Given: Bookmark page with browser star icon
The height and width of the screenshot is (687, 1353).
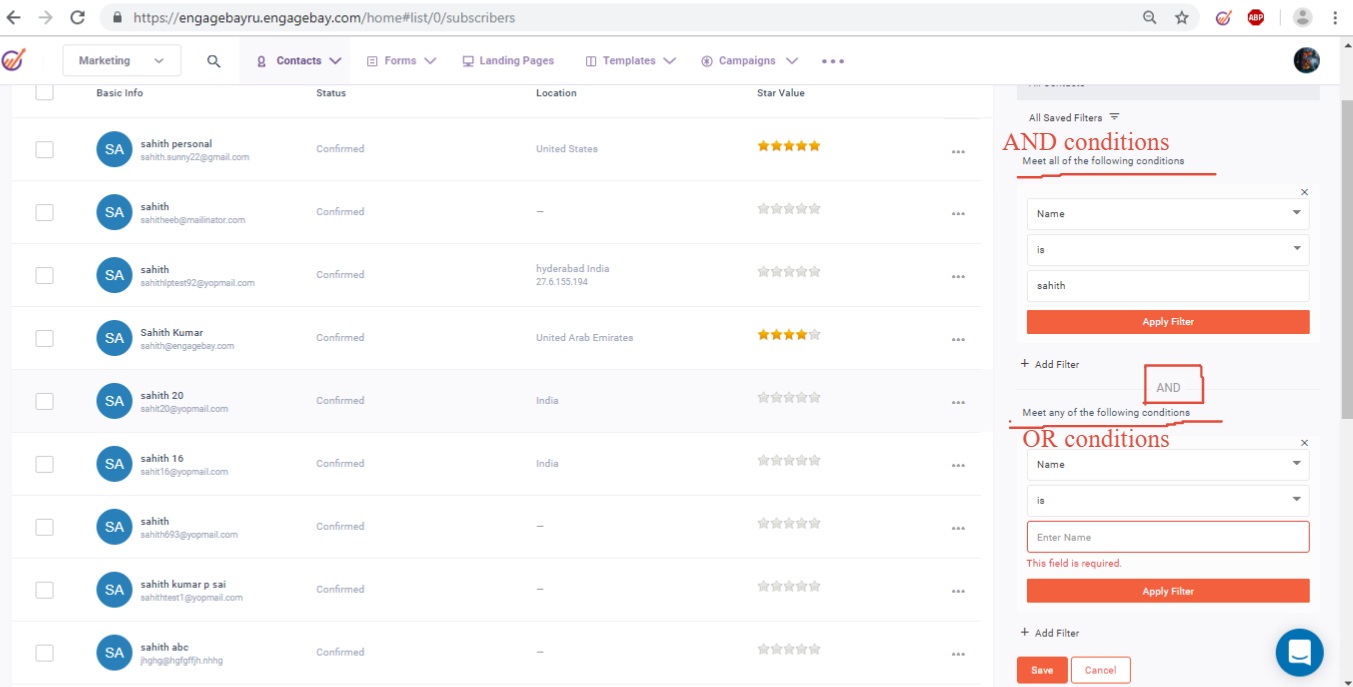Looking at the screenshot, I should [x=1181, y=18].
